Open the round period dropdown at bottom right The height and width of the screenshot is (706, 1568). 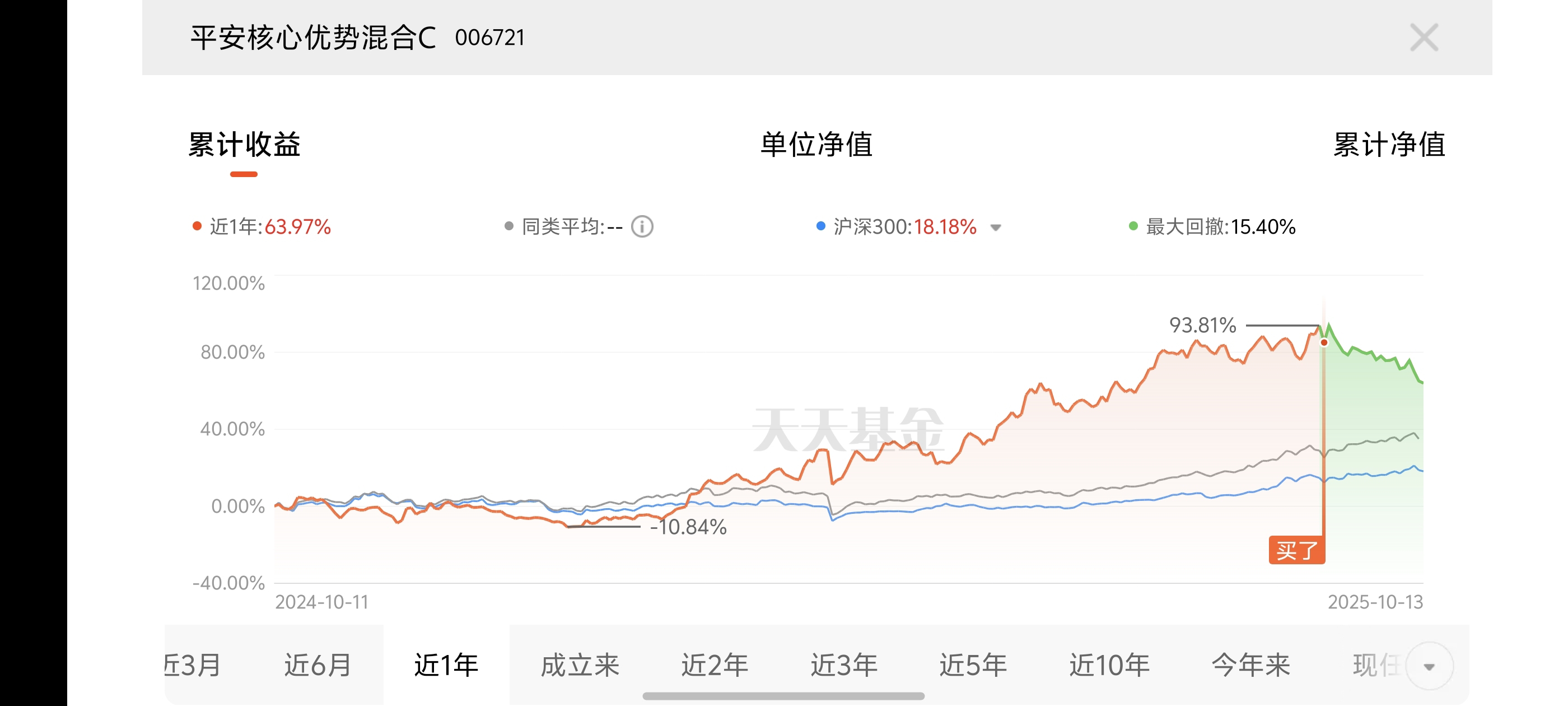[x=1429, y=666]
